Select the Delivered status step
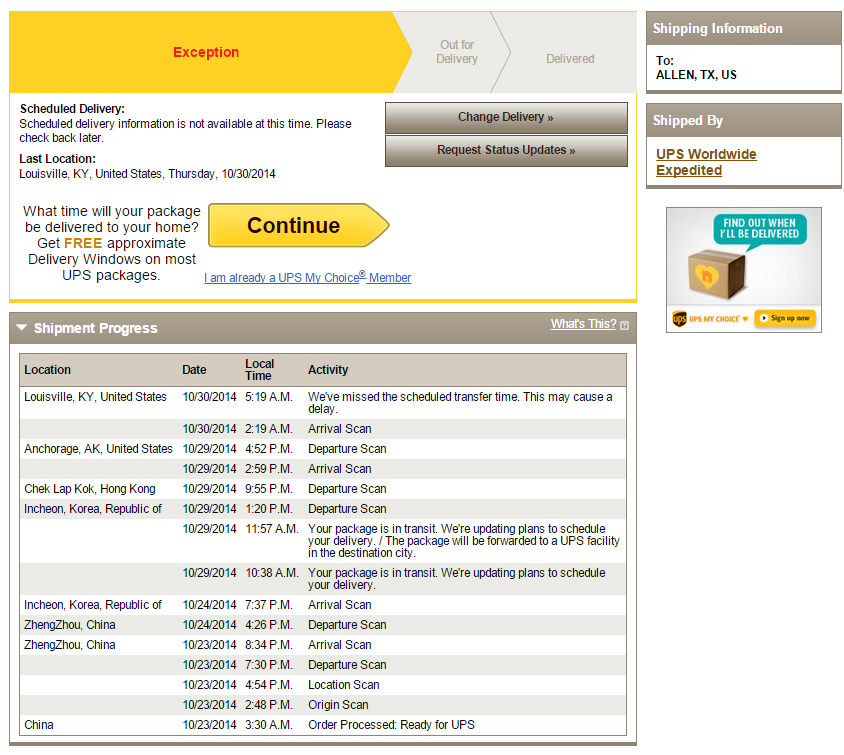The height and width of the screenshot is (755, 844). point(570,59)
